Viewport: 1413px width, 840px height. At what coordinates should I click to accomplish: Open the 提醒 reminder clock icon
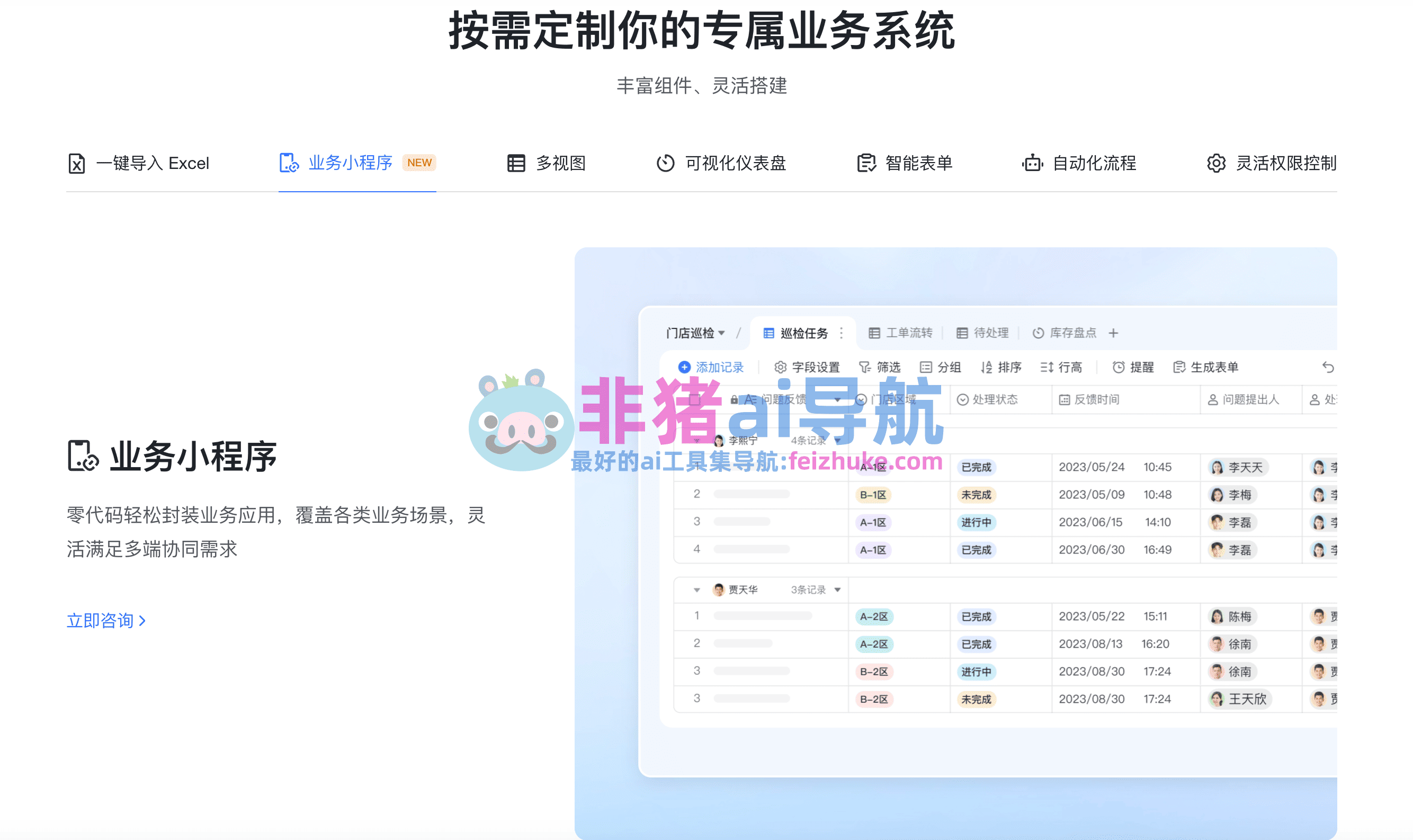(x=1119, y=367)
